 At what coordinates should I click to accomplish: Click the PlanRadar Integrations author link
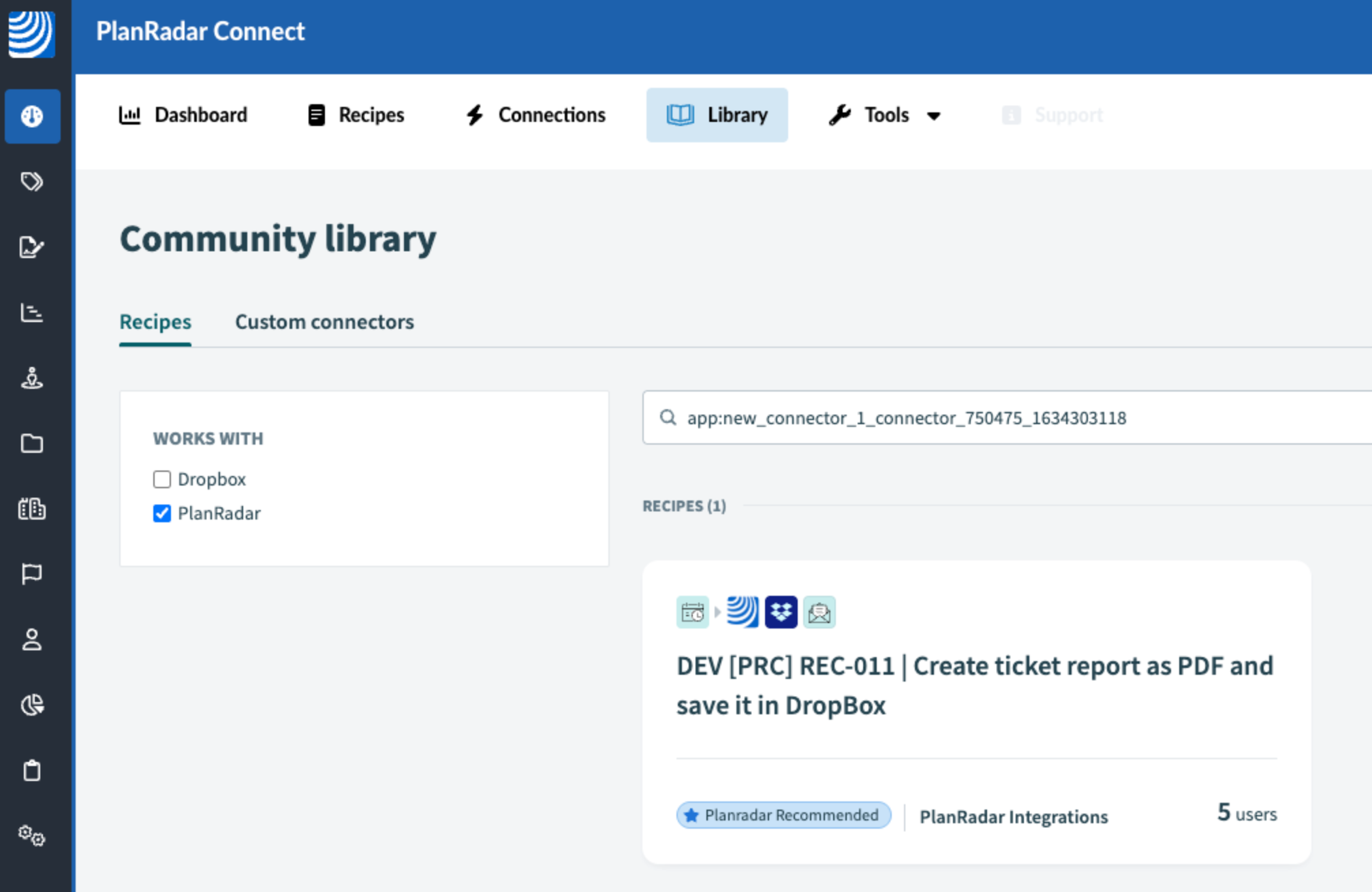[1014, 816]
